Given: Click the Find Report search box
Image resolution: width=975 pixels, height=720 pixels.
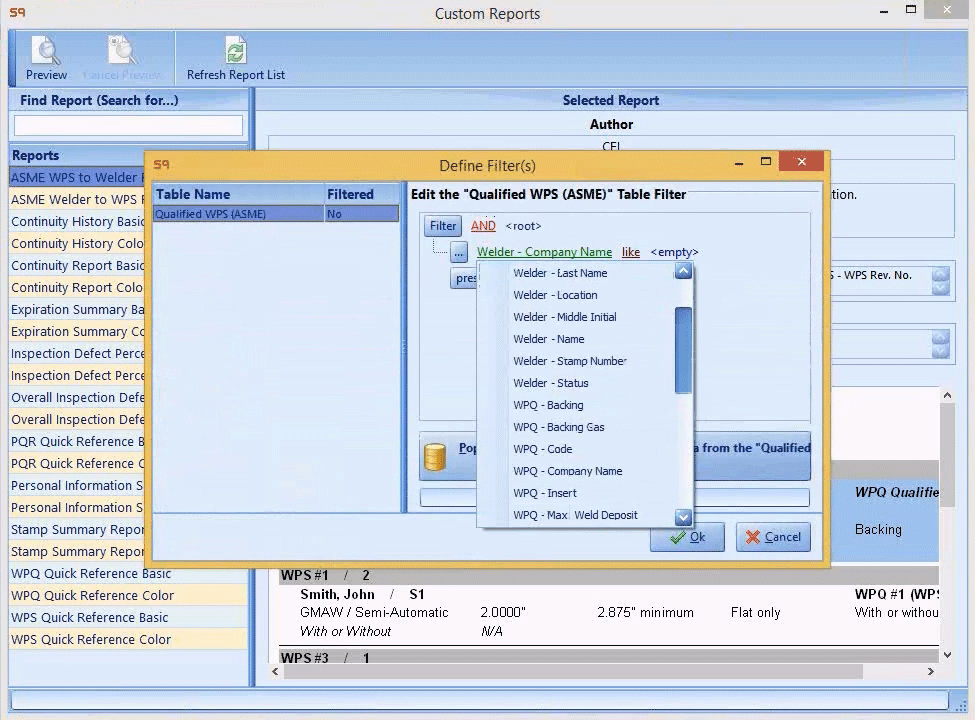Looking at the screenshot, I should [128, 126].
